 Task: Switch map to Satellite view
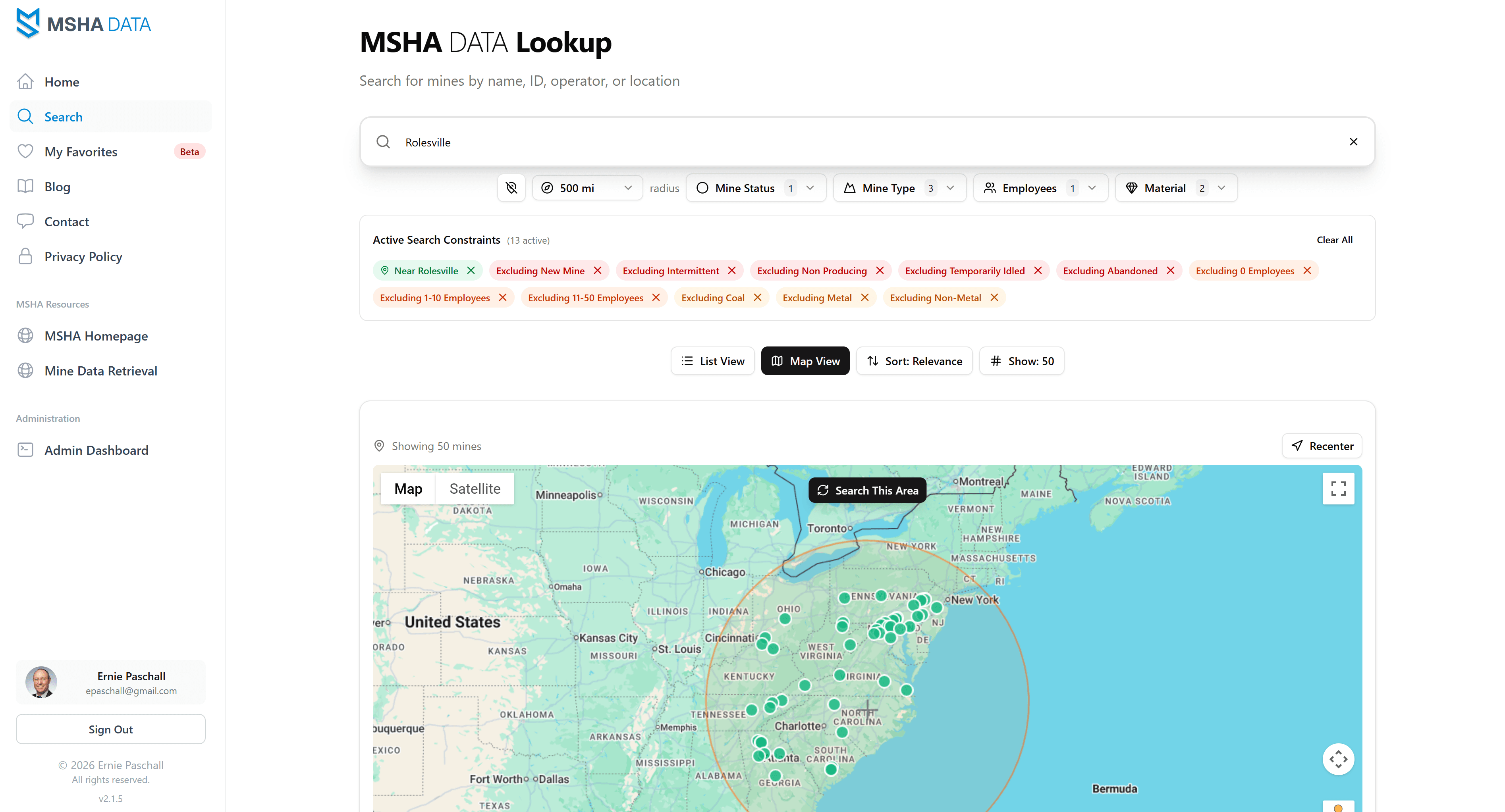[475, 488]
